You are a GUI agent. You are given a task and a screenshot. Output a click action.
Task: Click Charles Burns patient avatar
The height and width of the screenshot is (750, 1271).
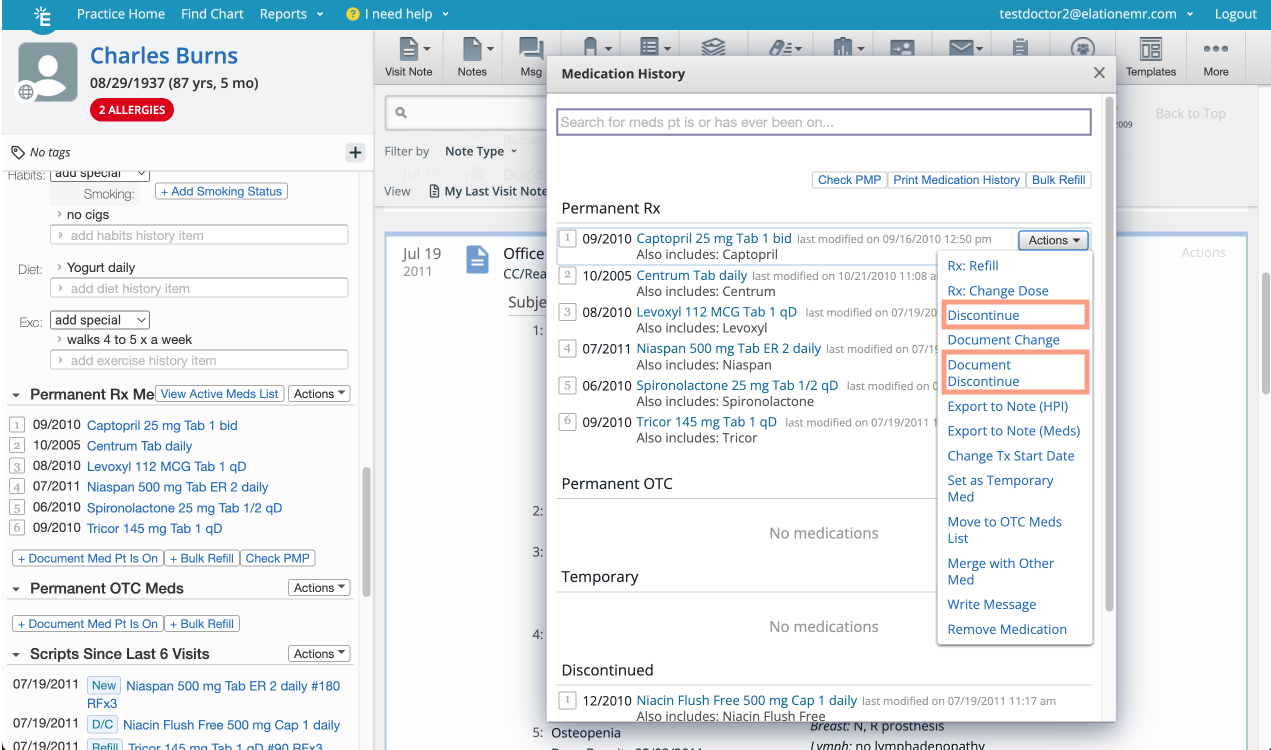(47, 72)
